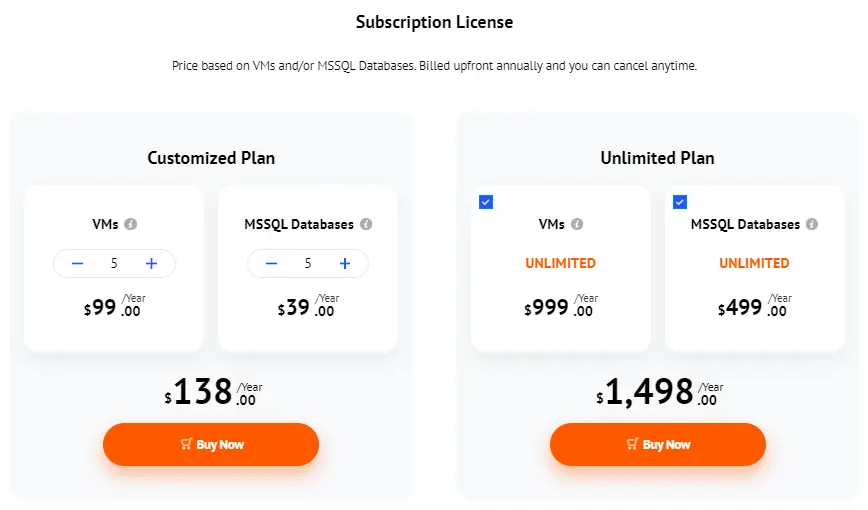This screenshot has width=868, height=510.
Task: Click info icon beside Unlimited MSSQL Databases
Action: 812,224
